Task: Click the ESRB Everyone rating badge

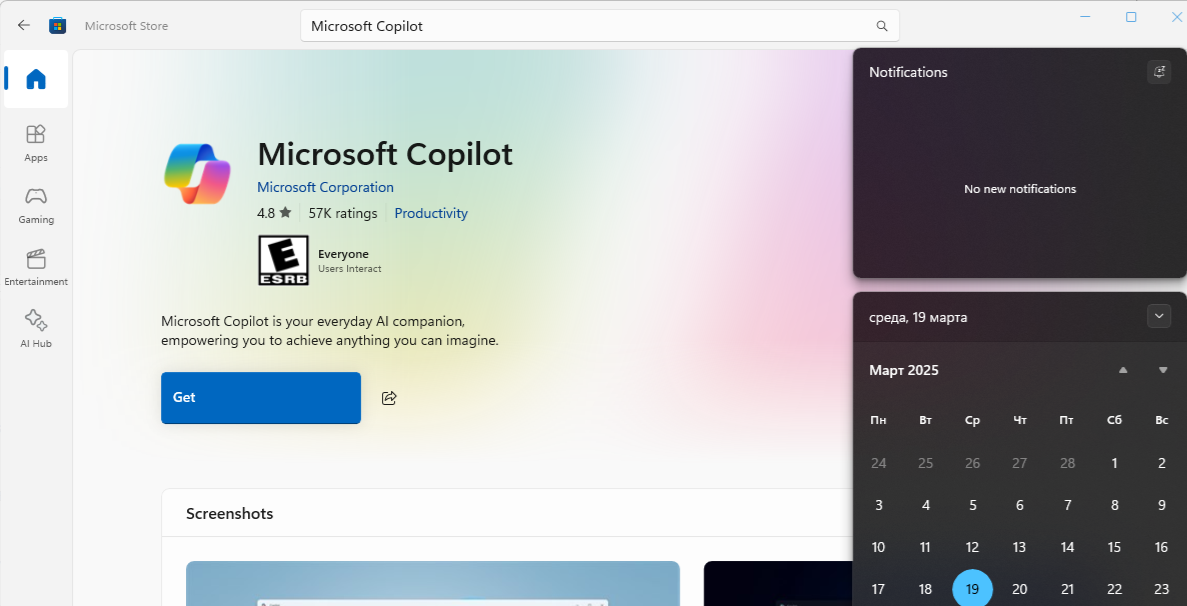Action: coord(284,259)
